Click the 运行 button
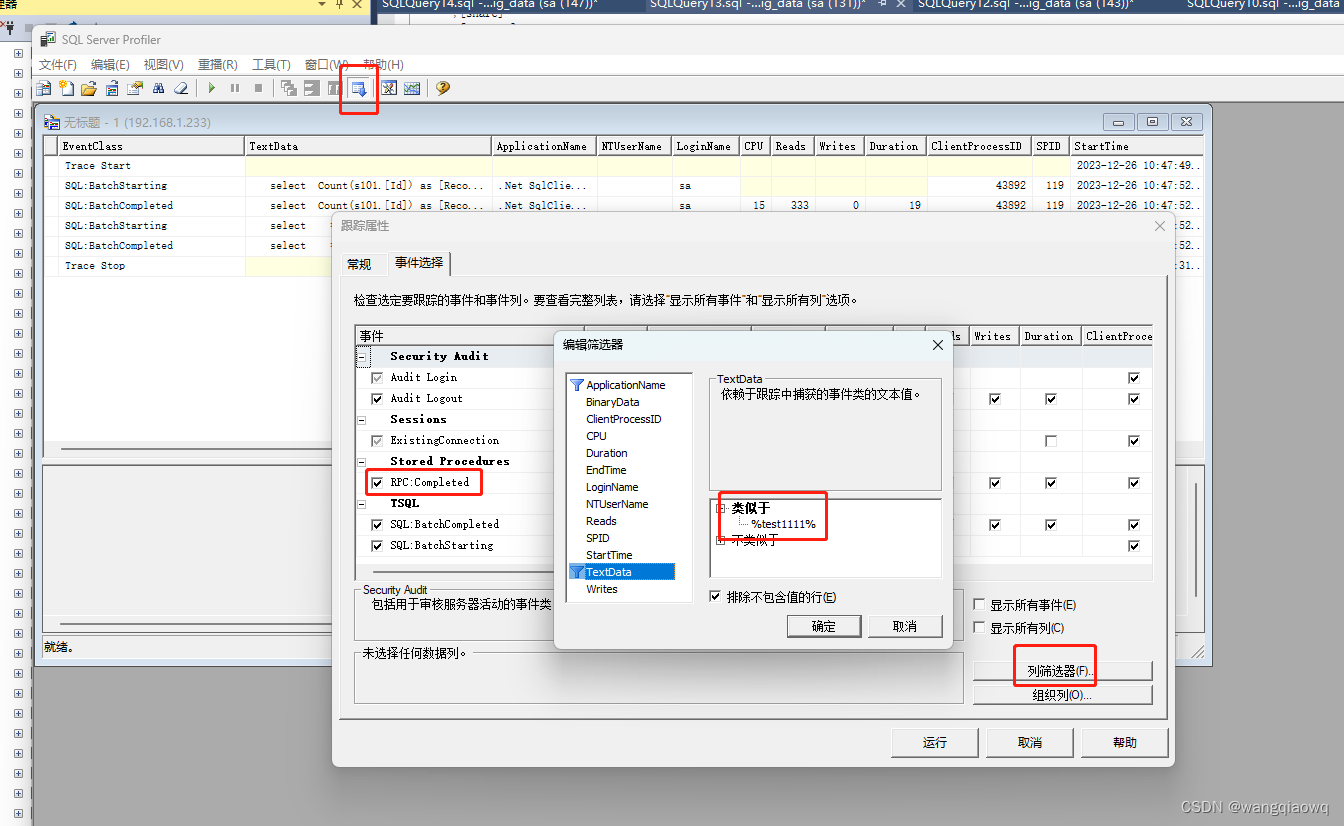The image size is (1344, 826). (935, 743)
